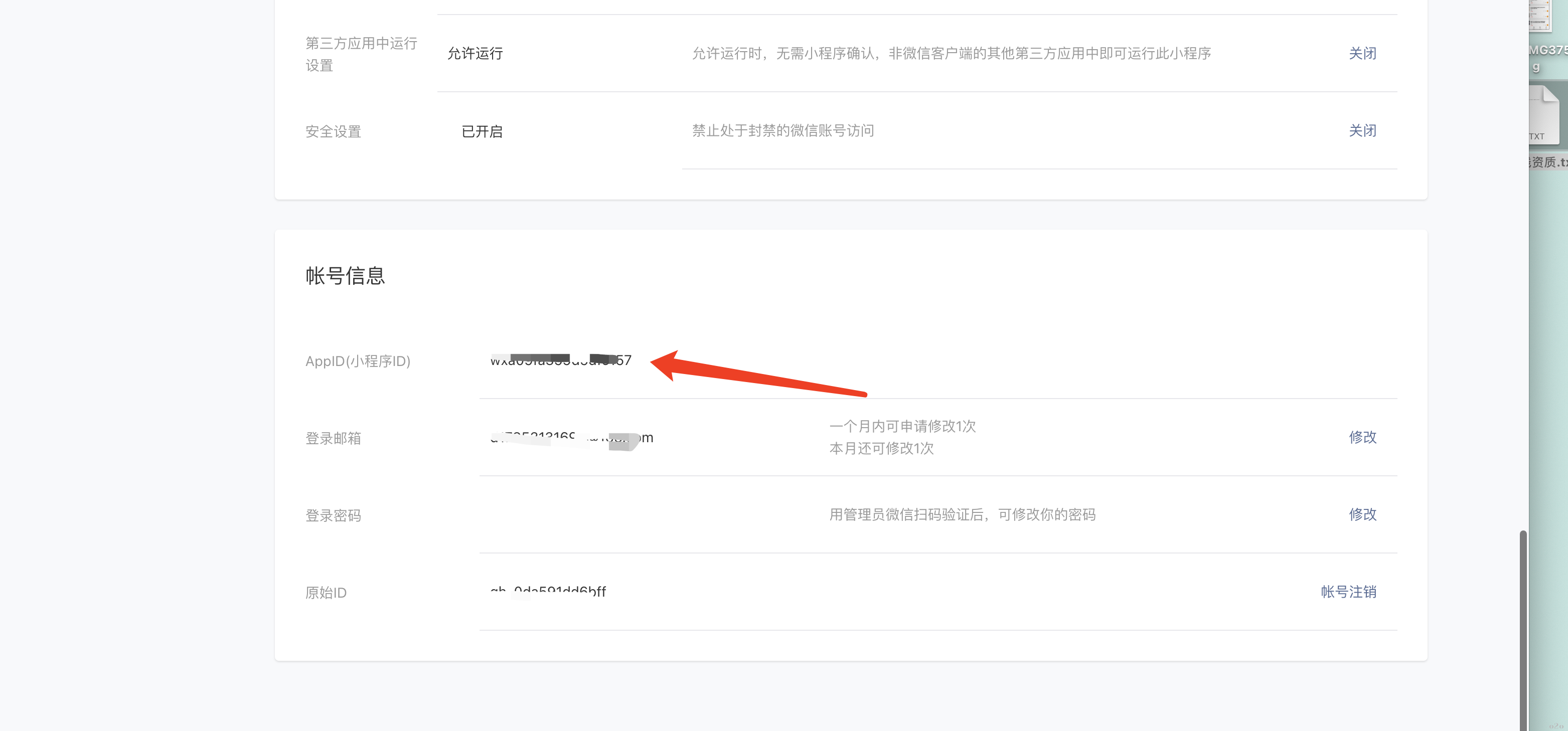
Task: Click the 允许运行 status text
Action: 475,54
